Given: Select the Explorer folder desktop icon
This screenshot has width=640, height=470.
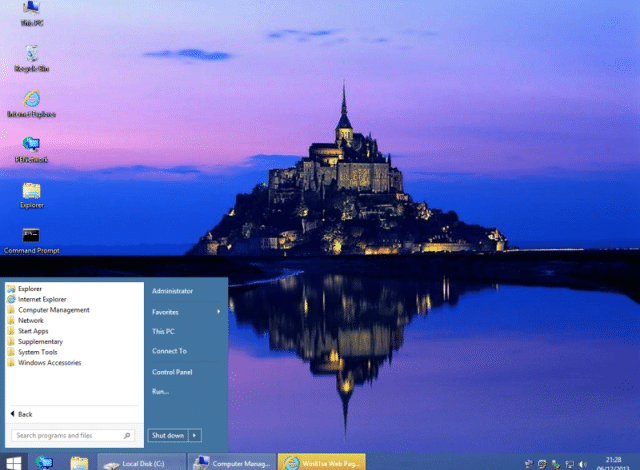Looking at the screenshot, I should point(32,195).
